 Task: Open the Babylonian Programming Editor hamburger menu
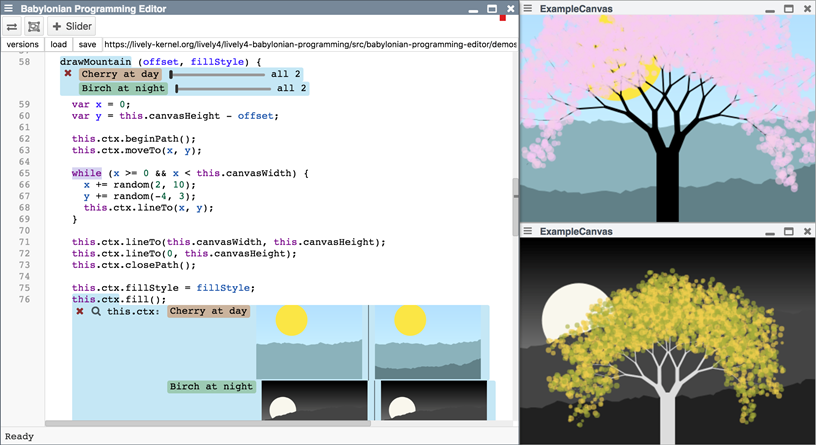10,8
